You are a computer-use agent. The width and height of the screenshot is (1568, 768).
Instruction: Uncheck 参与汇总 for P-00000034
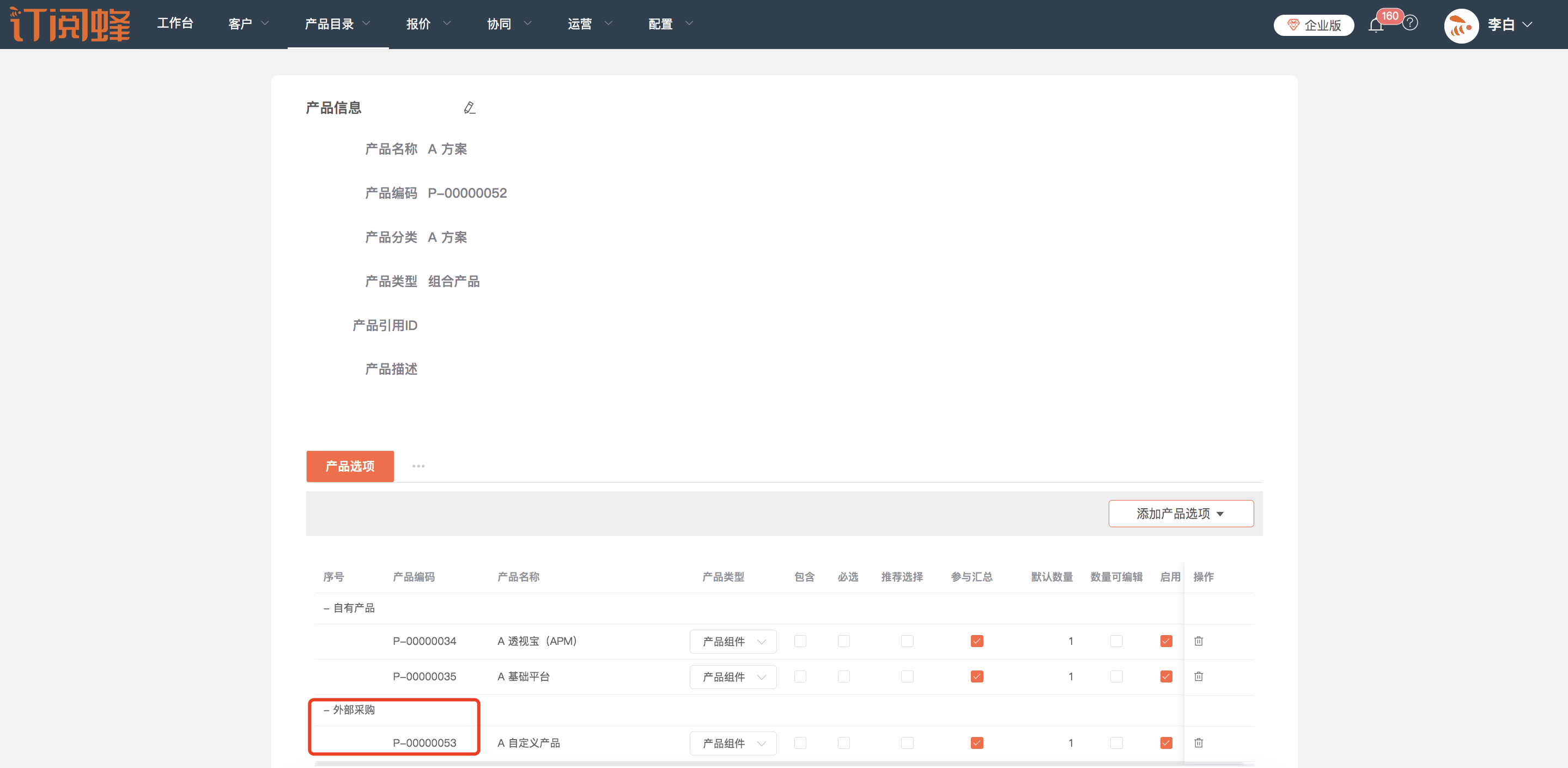[976, 641]
